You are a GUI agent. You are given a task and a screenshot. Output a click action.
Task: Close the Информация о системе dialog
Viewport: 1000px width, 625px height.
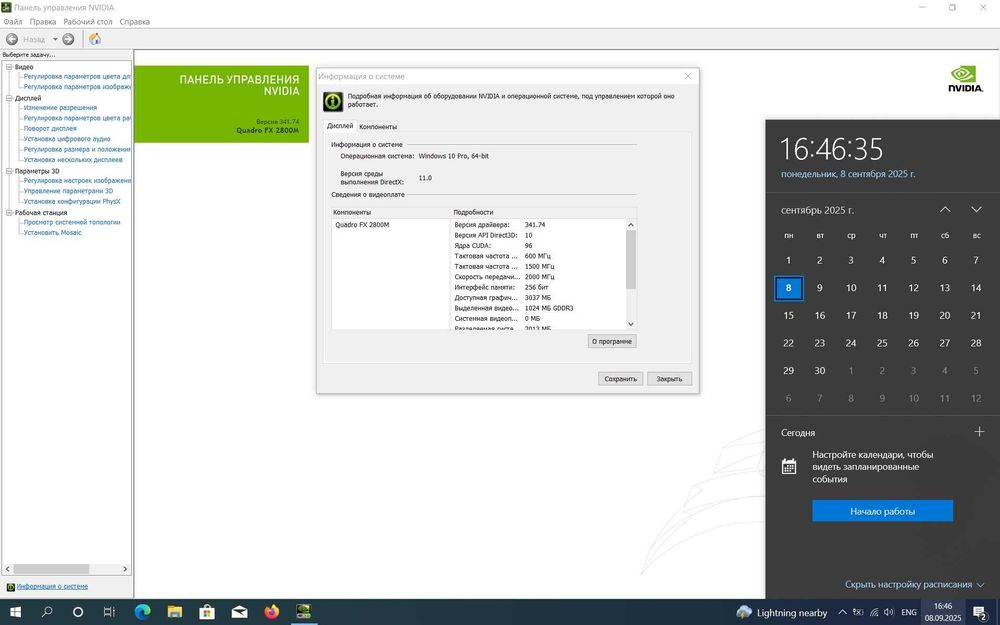point(688,76)
